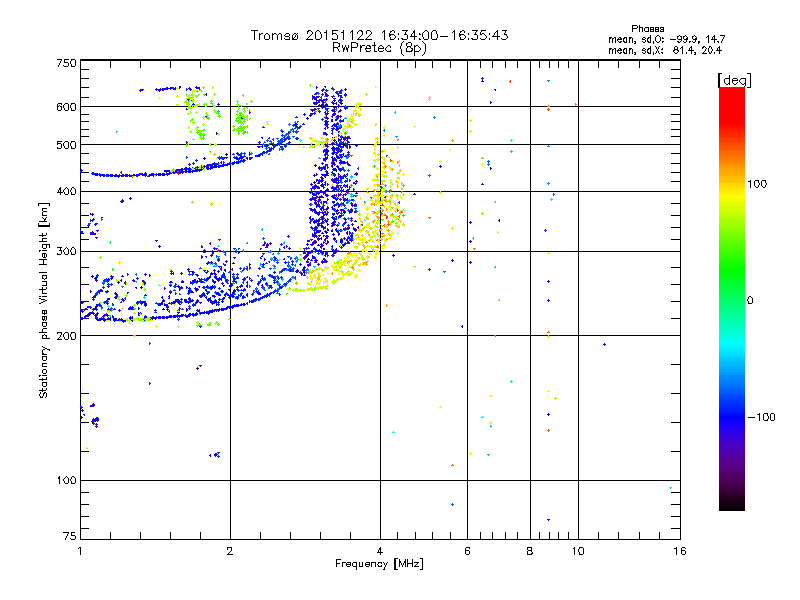Click the 'Stationary phase Virtual Height [km]' axis label
The height and width of the screenshot is (600, 800).
(x=44, y=300)
